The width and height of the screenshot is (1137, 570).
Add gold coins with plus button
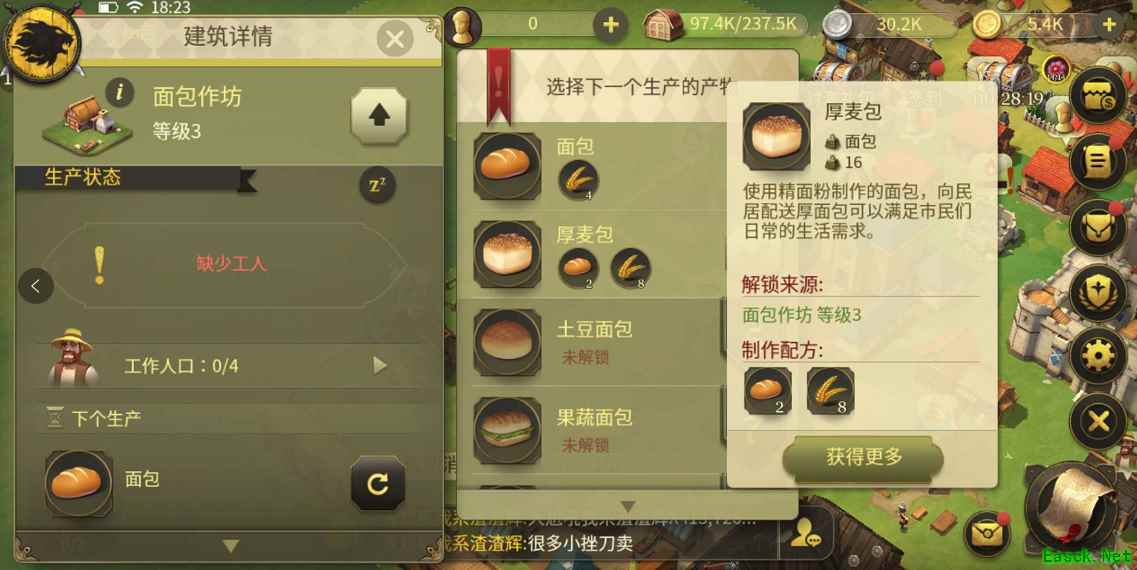click(1108, 25)
